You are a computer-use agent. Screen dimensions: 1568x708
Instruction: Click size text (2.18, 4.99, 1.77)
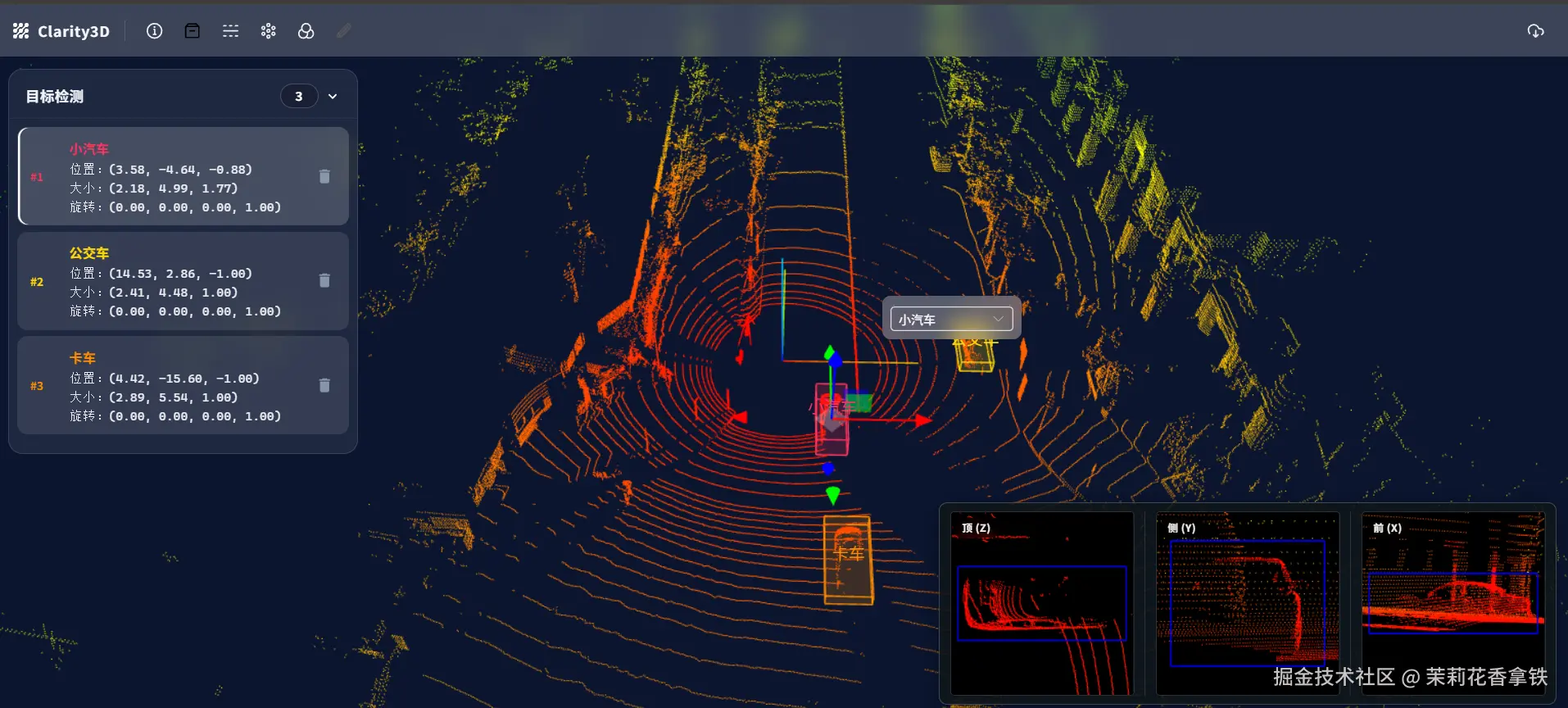click(x=173, y=188)
